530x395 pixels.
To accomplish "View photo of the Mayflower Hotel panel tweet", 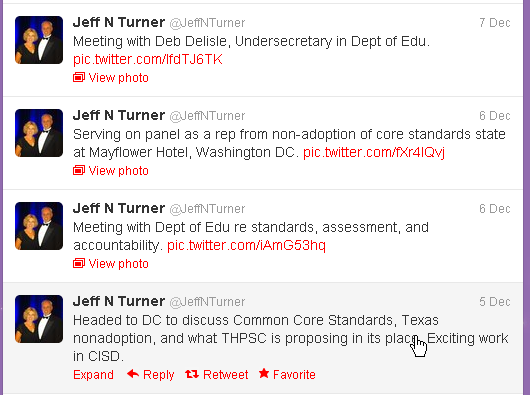I will (119, 171).
